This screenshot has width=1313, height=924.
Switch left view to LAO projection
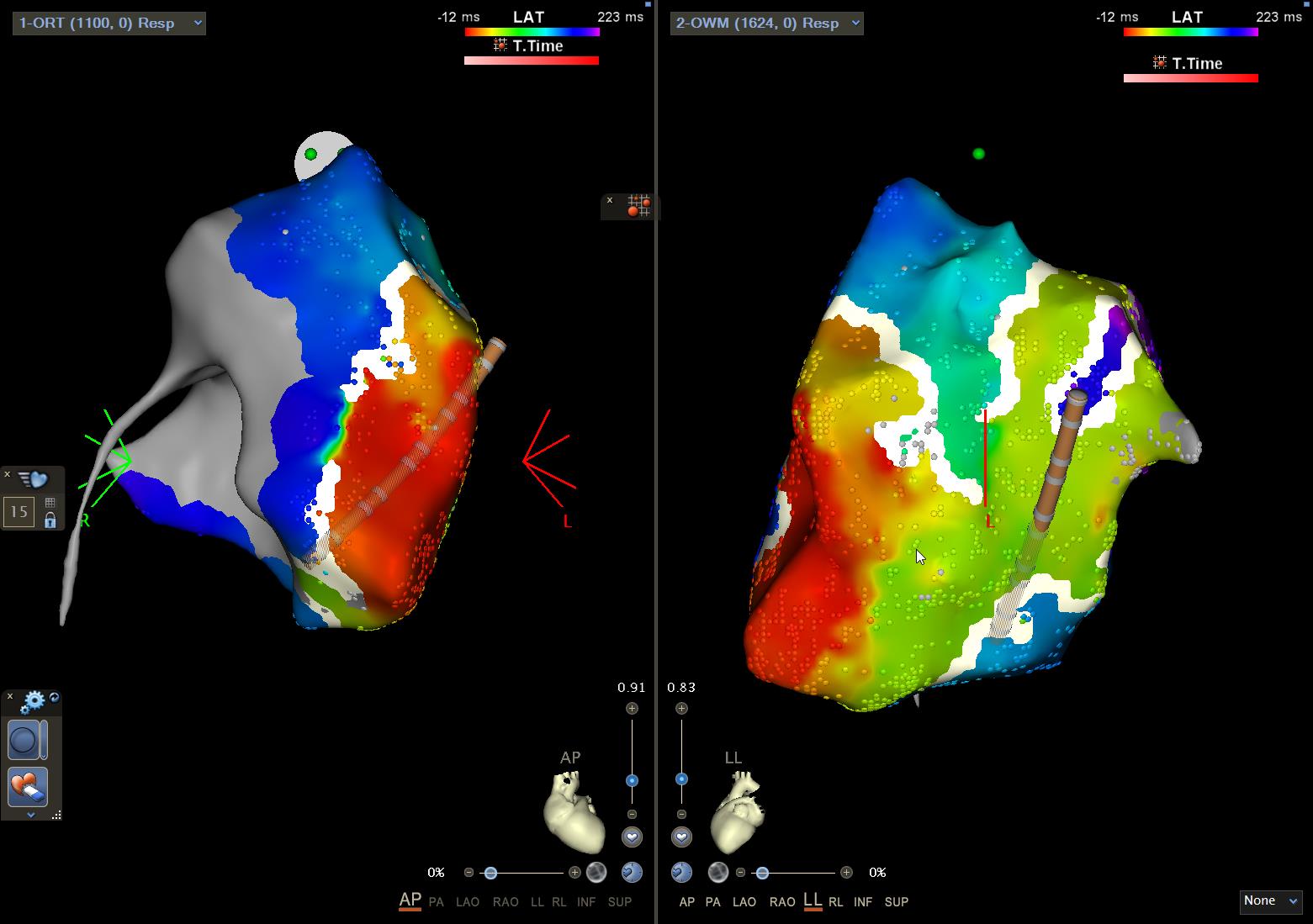[x=467, y=902]
